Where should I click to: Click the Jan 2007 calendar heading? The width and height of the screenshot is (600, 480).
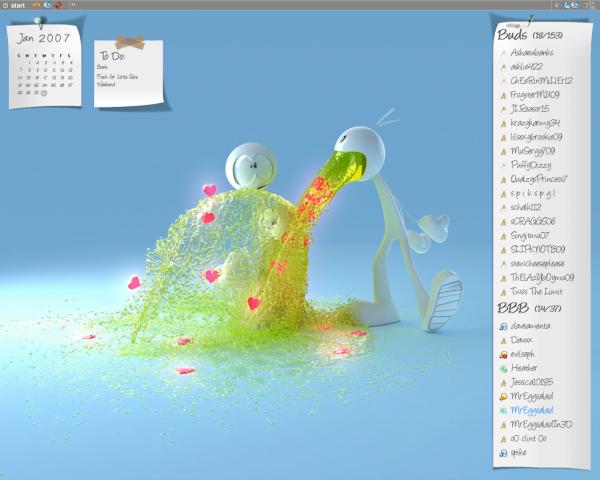click(x=43, y=38)
